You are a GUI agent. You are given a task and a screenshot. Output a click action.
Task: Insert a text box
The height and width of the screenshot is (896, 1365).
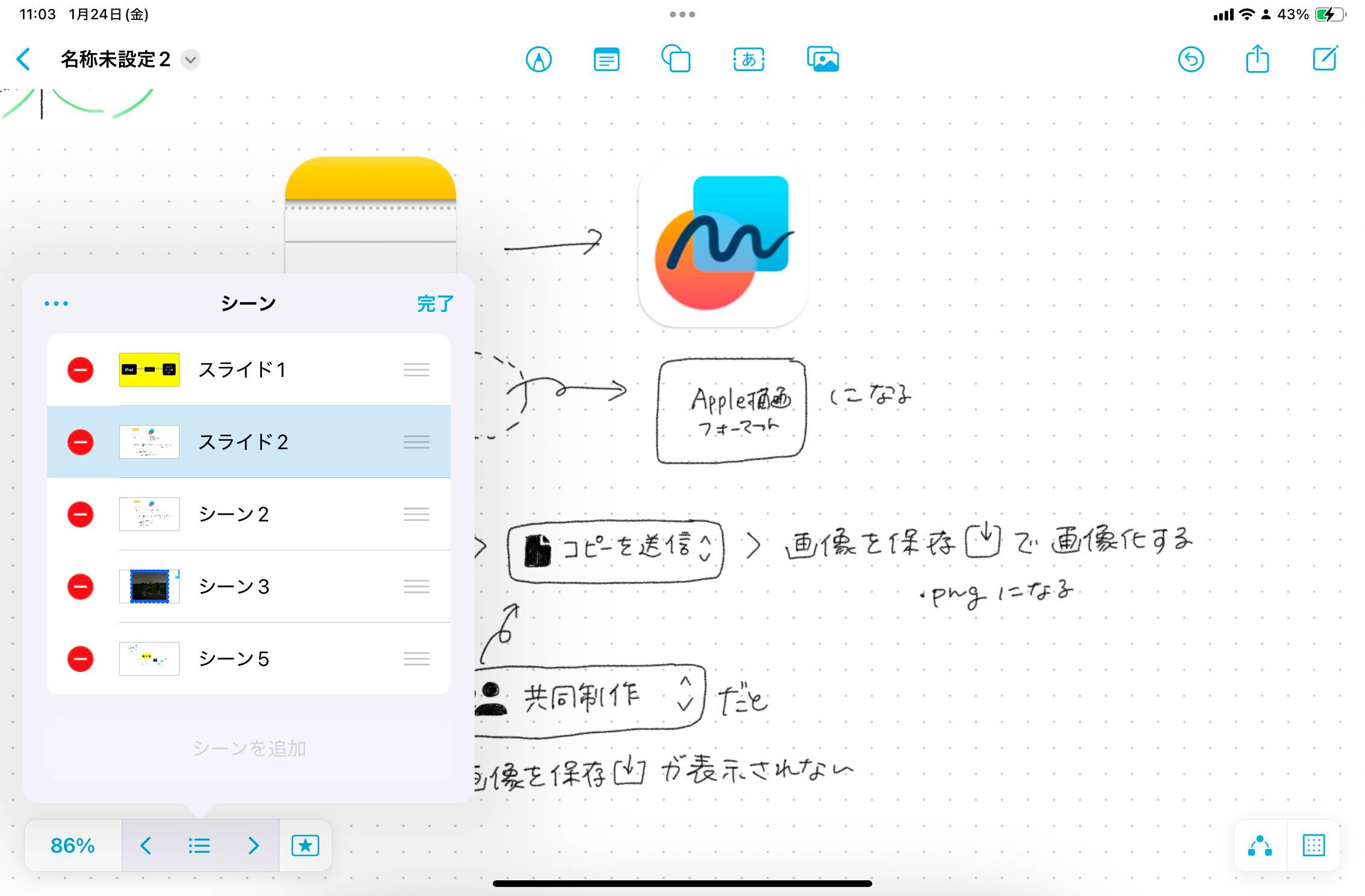pos(749,60)
